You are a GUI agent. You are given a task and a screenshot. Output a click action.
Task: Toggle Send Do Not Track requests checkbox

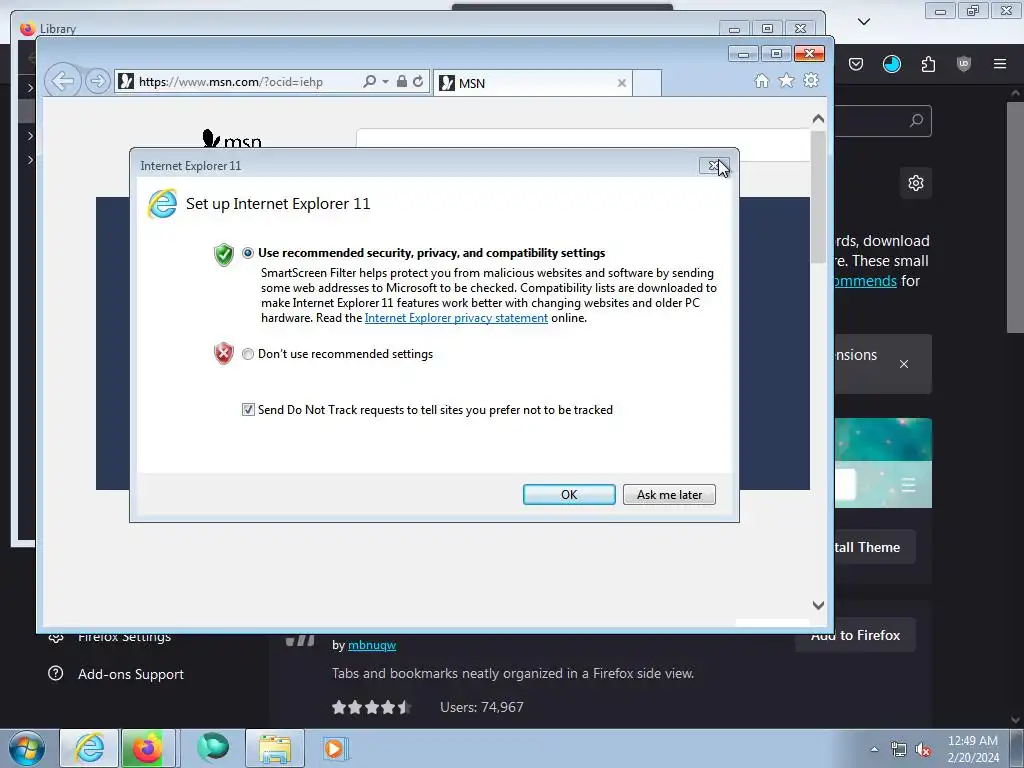point(248,409)
